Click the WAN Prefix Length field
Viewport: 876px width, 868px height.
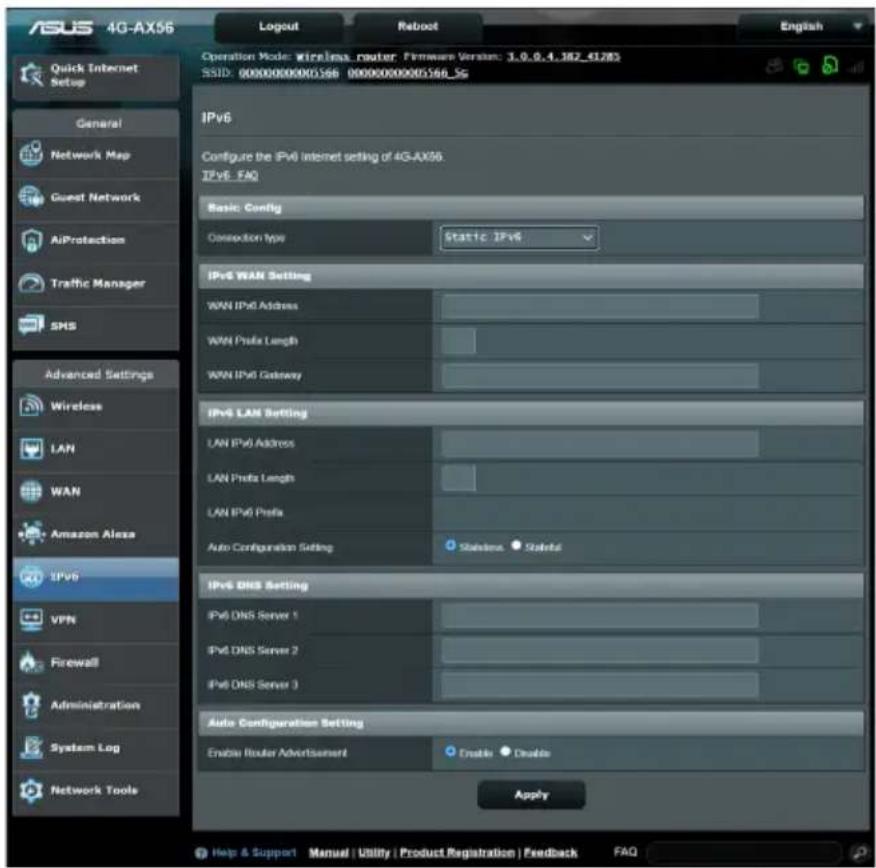(x=459, y=341)
